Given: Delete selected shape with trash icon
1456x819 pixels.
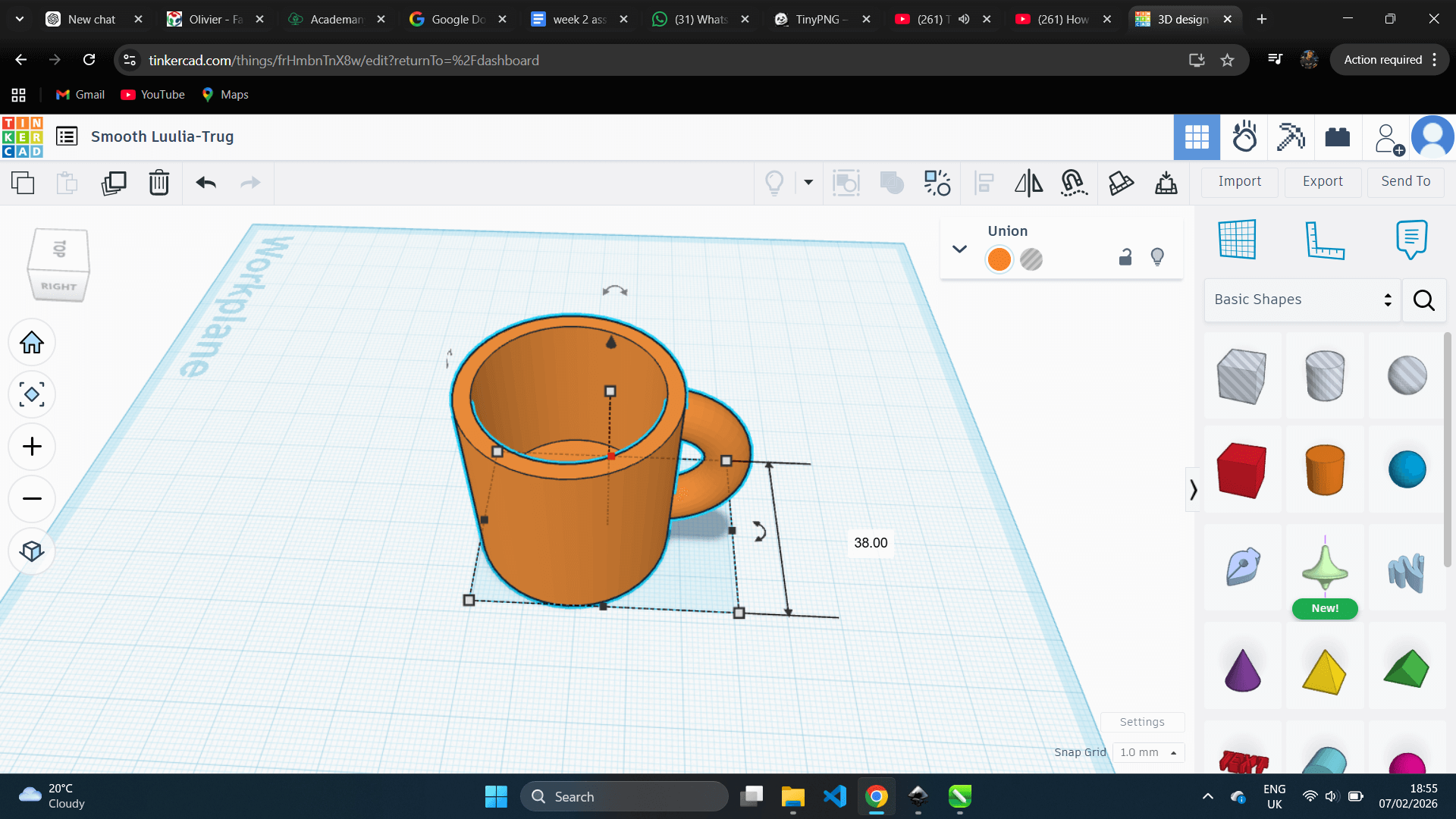Looking at the screenshot, I should tap(159, 183).
